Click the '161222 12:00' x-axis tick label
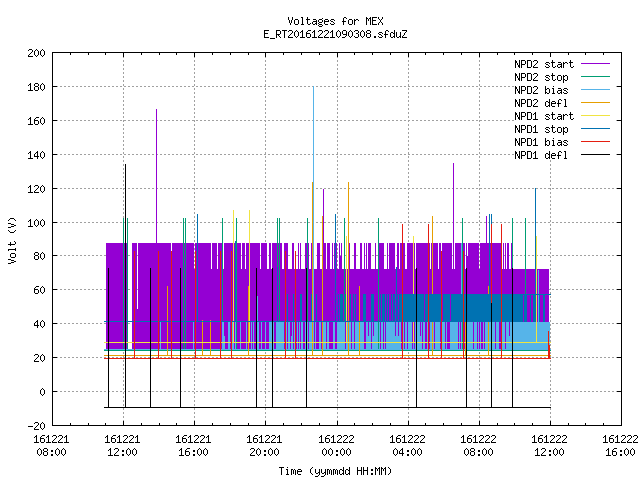640x480 pixels. point(549,446)
